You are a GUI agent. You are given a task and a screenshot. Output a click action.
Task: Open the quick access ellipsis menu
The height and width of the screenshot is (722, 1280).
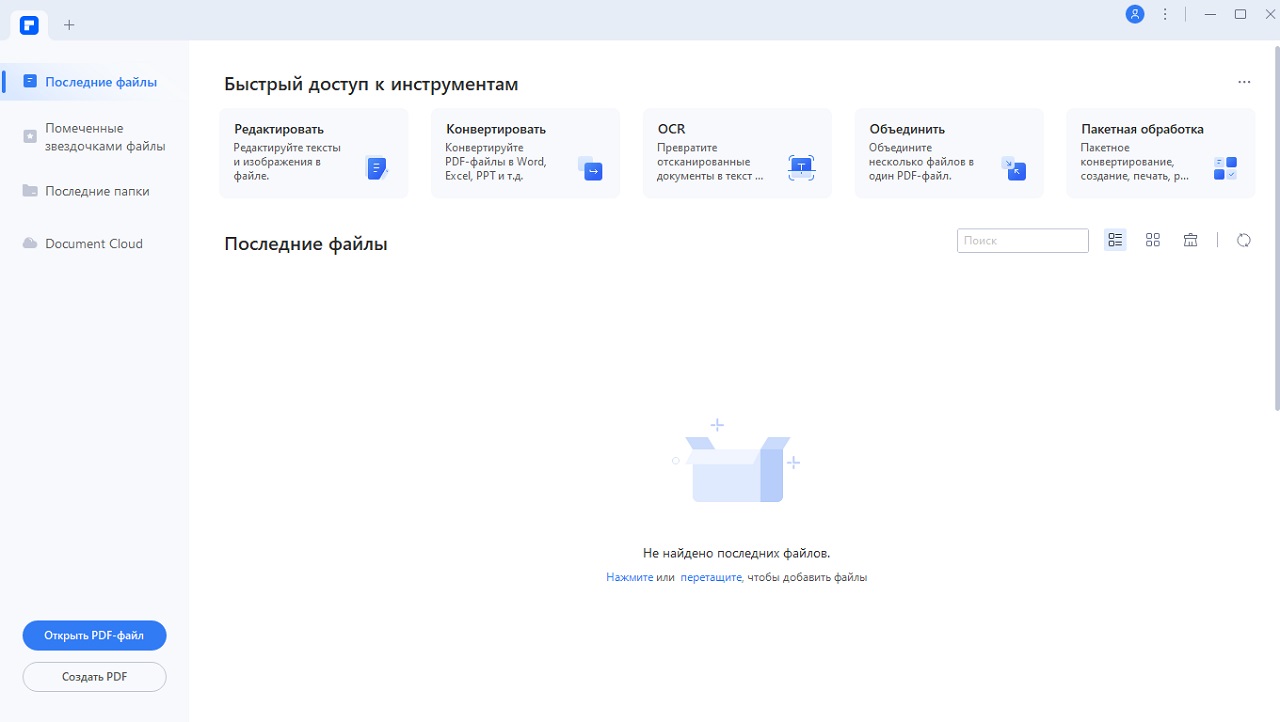pos(1244,82)
